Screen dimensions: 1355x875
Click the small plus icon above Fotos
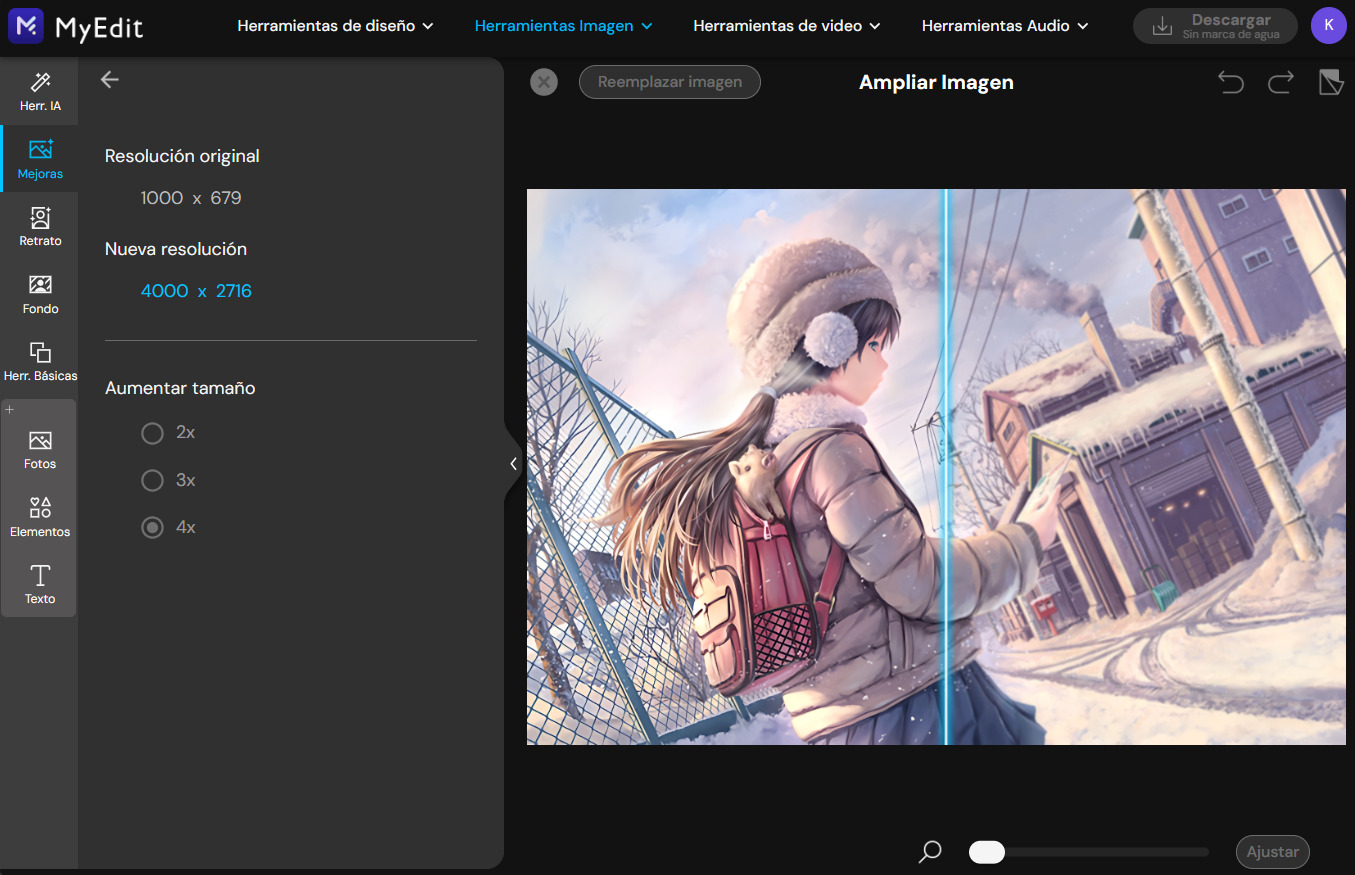(10, 410)
